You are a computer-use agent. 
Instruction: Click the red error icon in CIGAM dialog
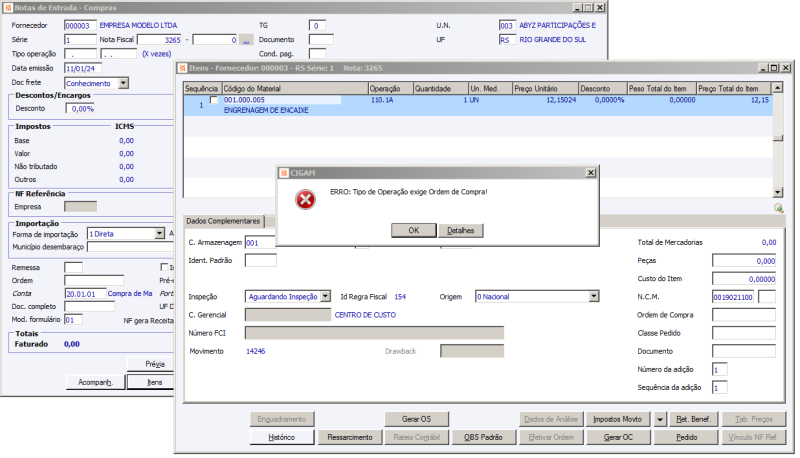(305, 200)
